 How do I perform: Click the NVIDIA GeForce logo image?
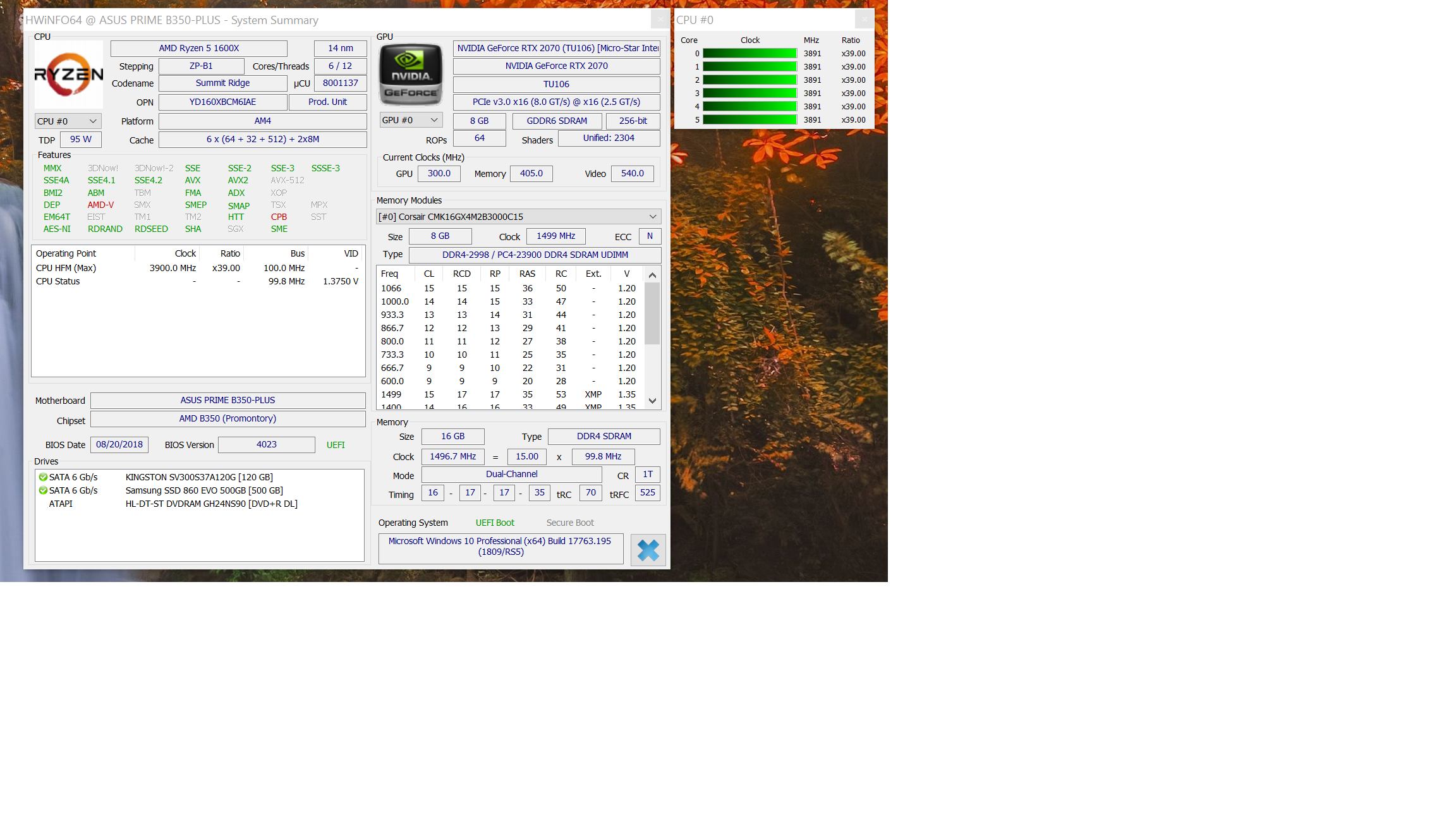[x=411, y=75]
